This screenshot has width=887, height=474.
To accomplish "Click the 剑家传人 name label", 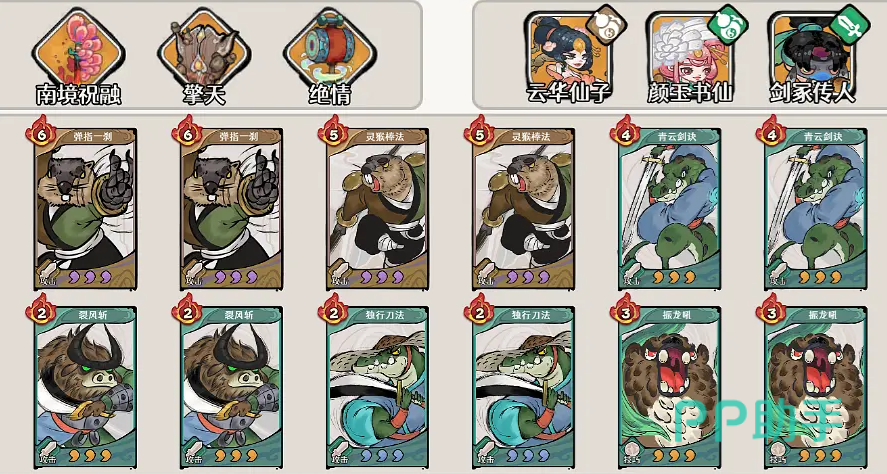I will (x=812, y=92).
